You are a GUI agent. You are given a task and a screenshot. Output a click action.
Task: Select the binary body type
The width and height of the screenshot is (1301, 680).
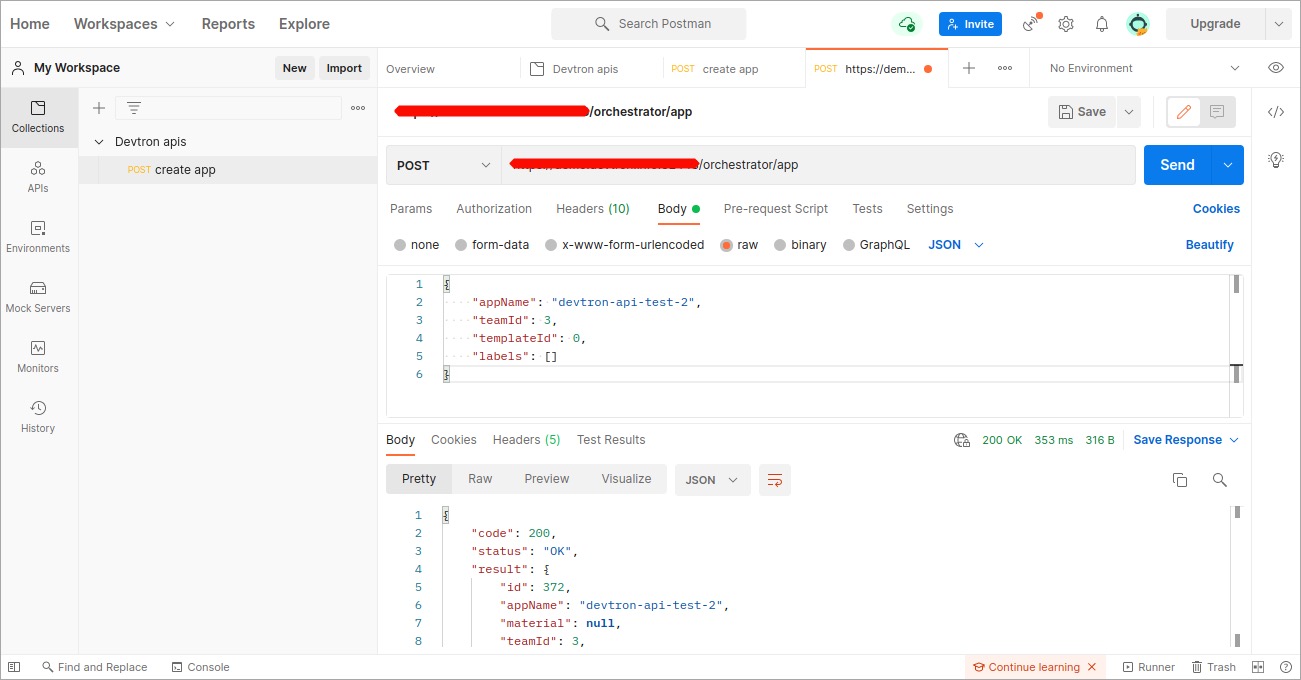[x=800, y=245]
